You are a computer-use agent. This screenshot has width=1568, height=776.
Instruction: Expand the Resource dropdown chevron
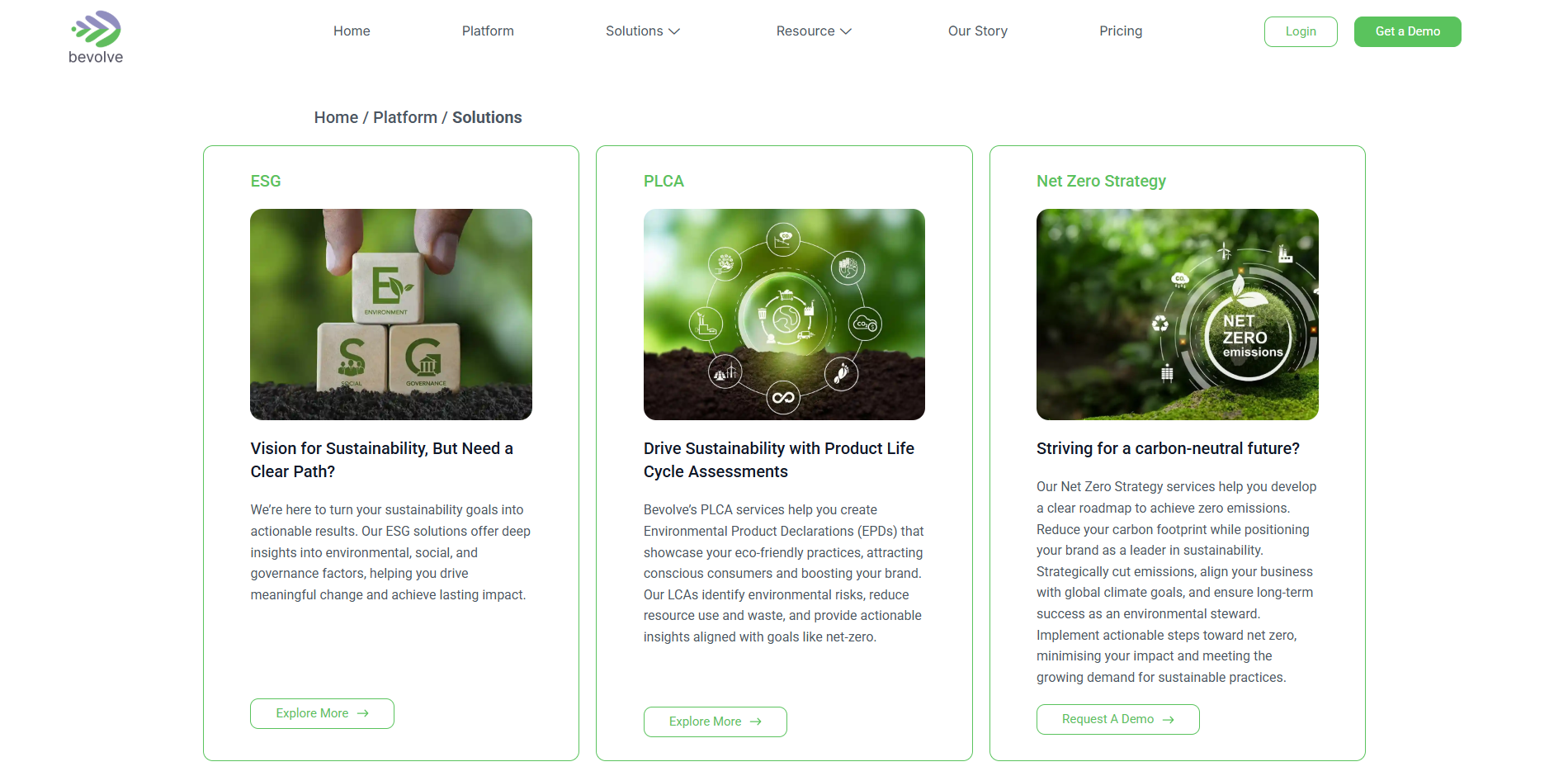click(846, 31)
